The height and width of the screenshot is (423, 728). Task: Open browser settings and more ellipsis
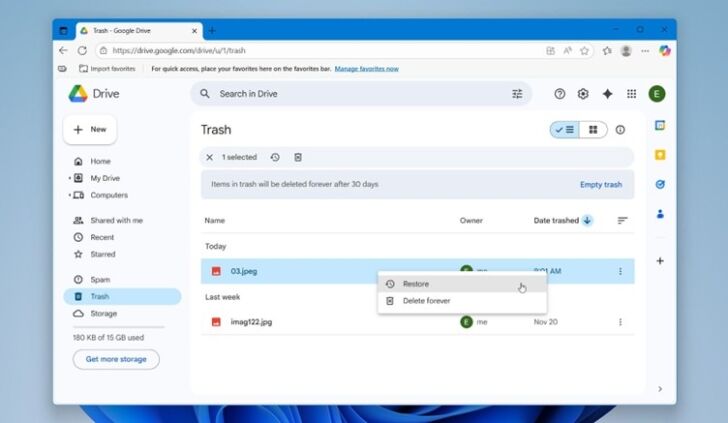coord(645,51)
